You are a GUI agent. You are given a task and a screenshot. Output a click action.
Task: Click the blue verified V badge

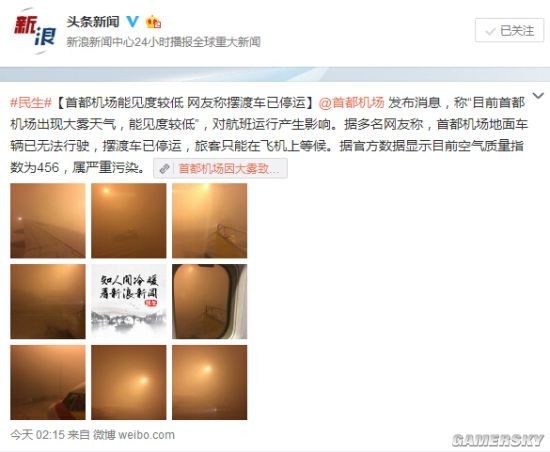pos(132,22)
